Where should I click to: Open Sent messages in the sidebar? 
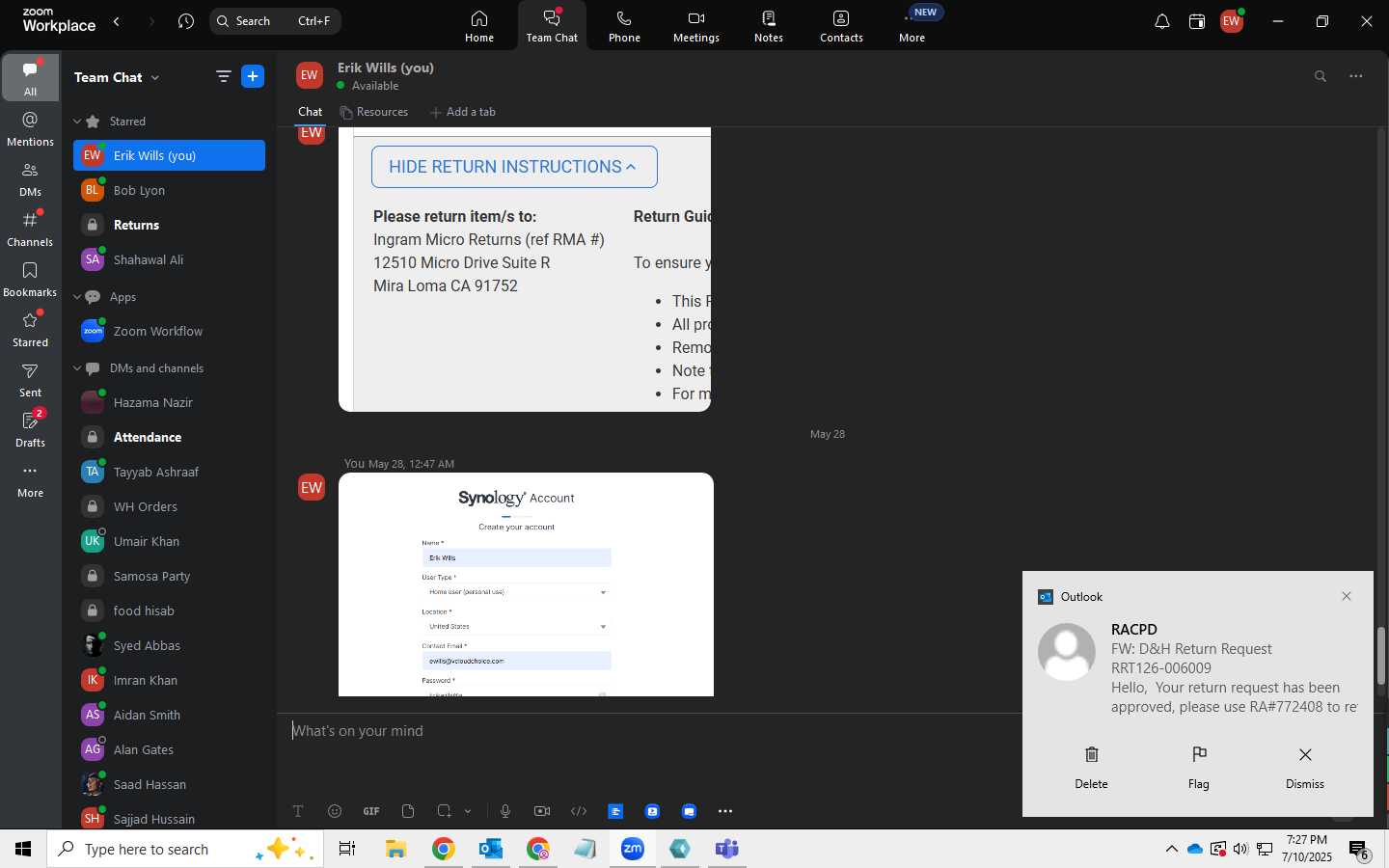(30, 379)
